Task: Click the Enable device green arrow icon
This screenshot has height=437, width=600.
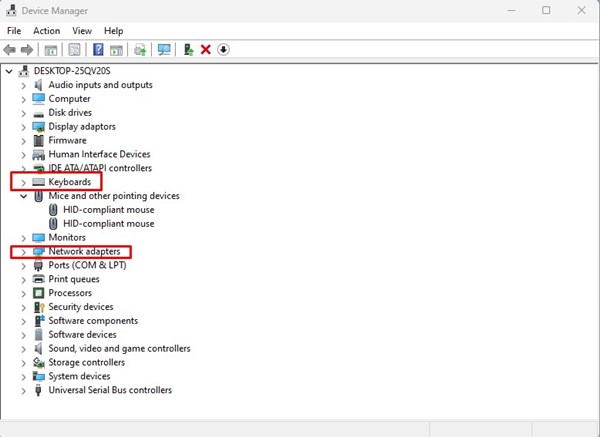Action: [189, 50]
